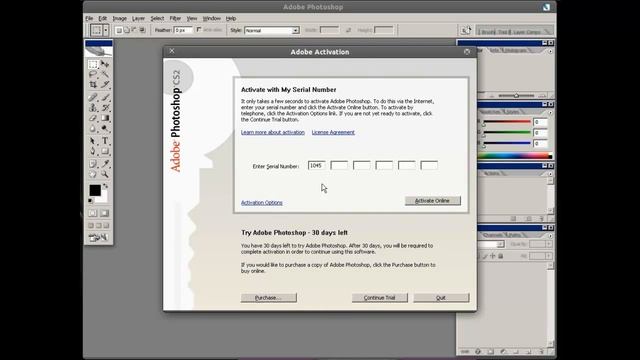Click the Adobe feather logo atop toolbox
Viewport: 640px width, 360px height.
pyautogui.click(x=99, y=51)
